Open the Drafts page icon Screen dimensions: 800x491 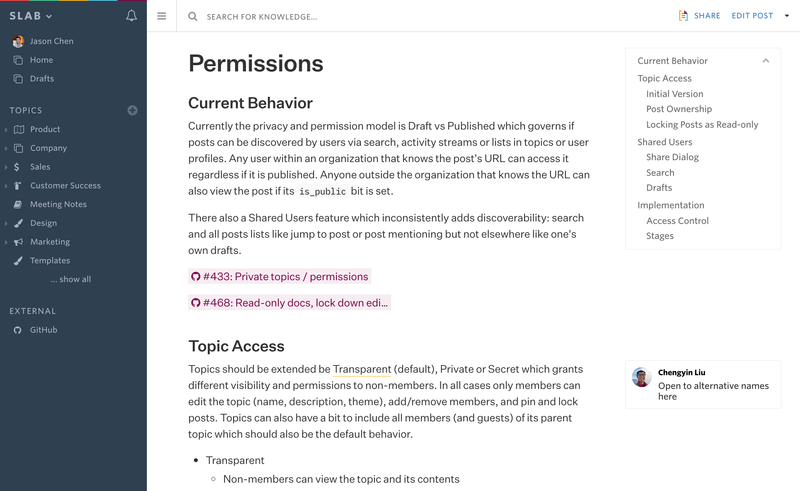click(x=18, y=79)
